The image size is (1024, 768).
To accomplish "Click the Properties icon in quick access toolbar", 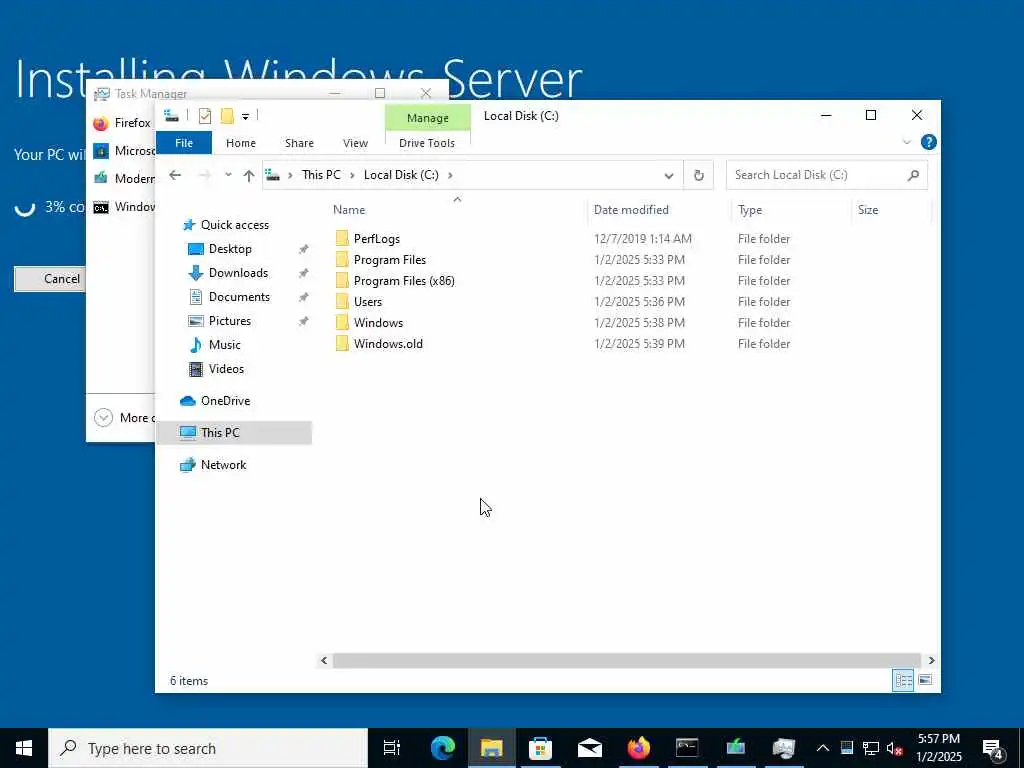I will point(205,116).
